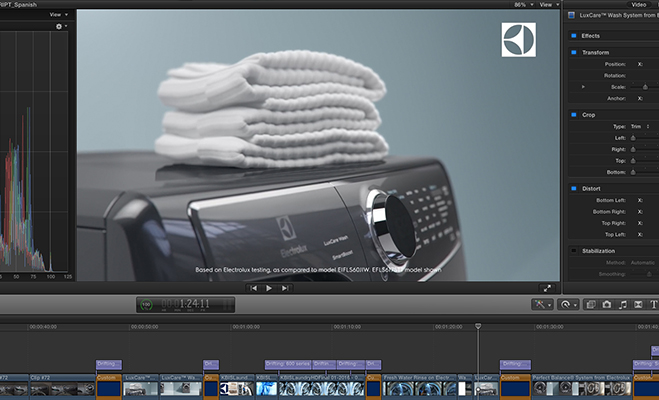Click the timeline playhead marker
The width and height of the screenshot is (659, 400).
coord(478,326)
